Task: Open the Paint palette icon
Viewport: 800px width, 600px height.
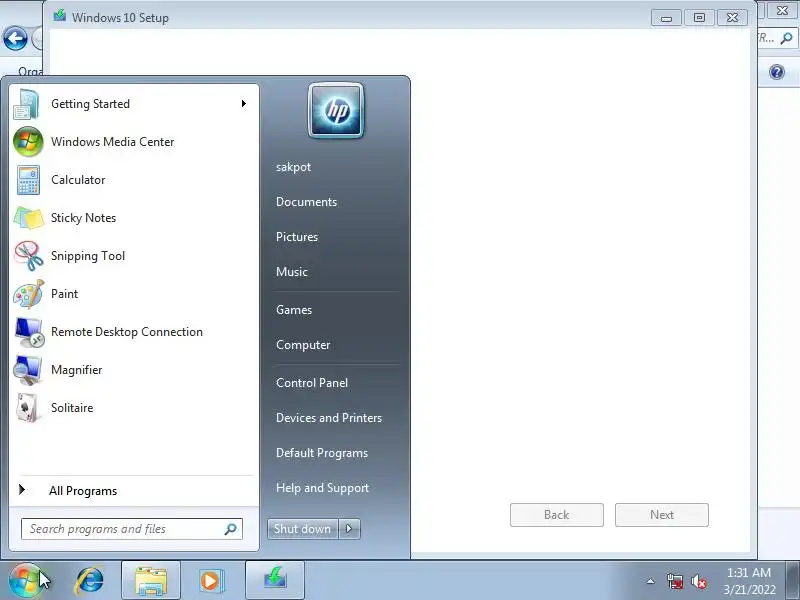Action: (29, 294)
